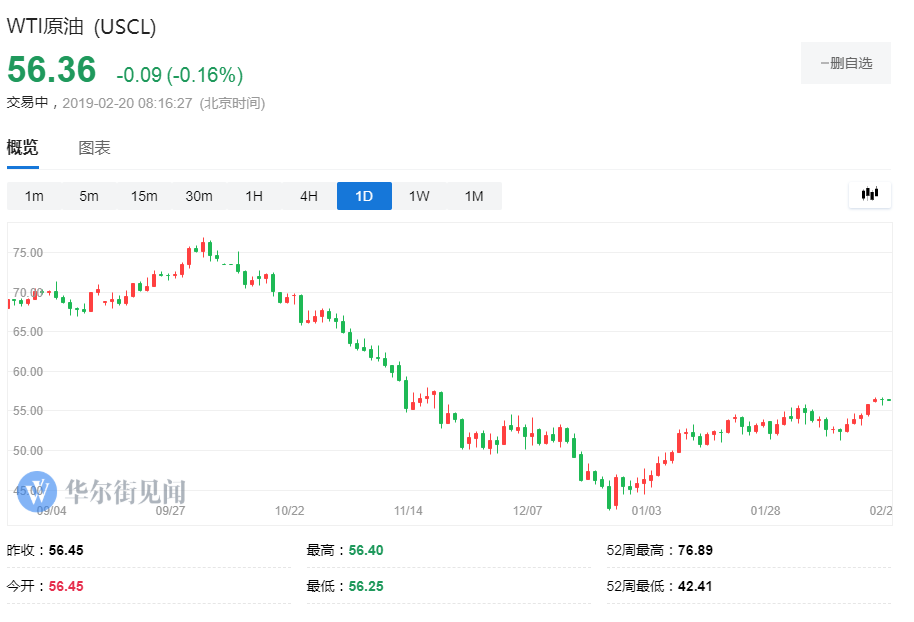Click the candlestick chart type icon
914x622 pixels.
(869, 195)
